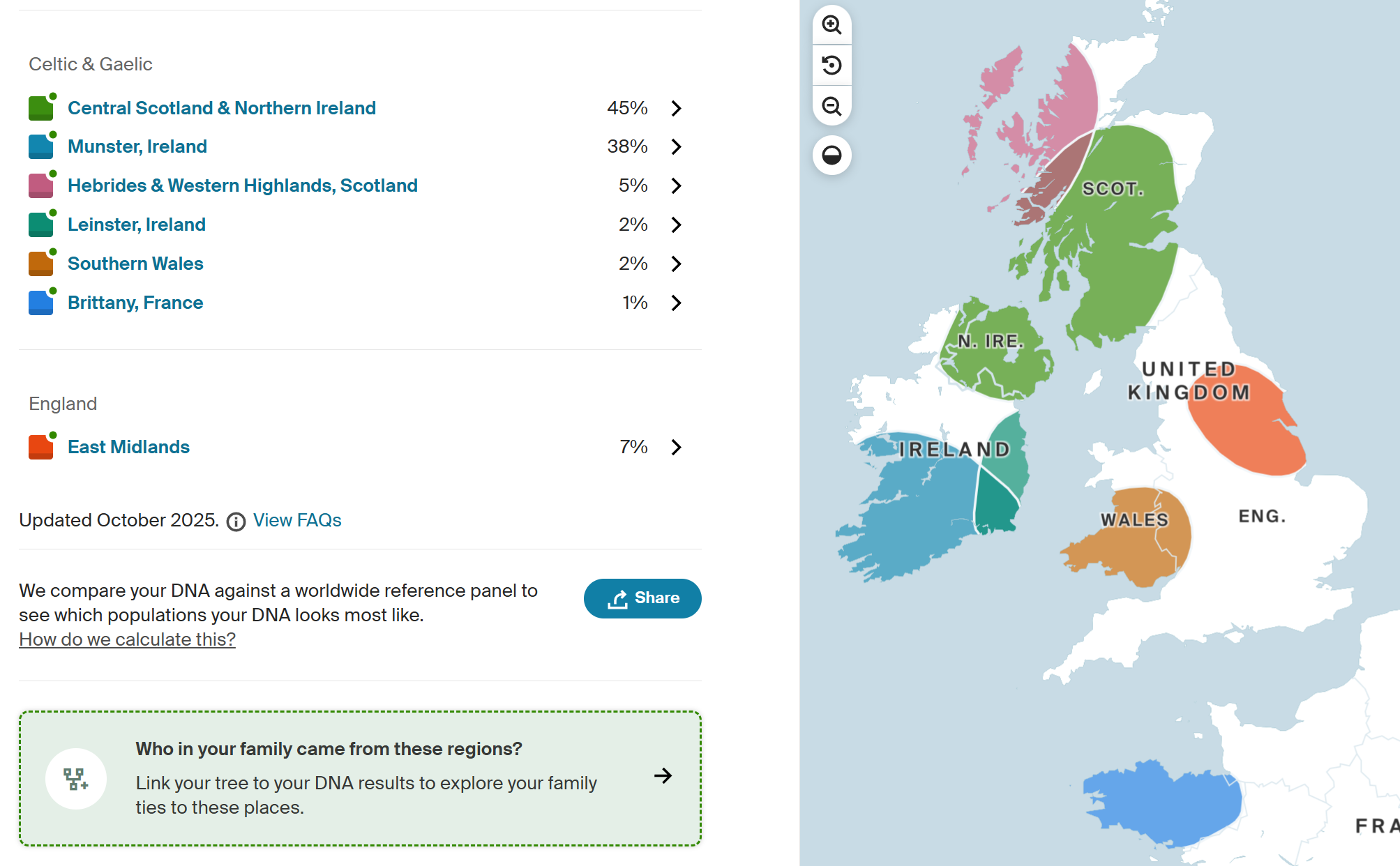The height and width of the screenshot is (866, 1400).
Task: Expand East Midlands details chevron
Action: (x=675, y=447)
